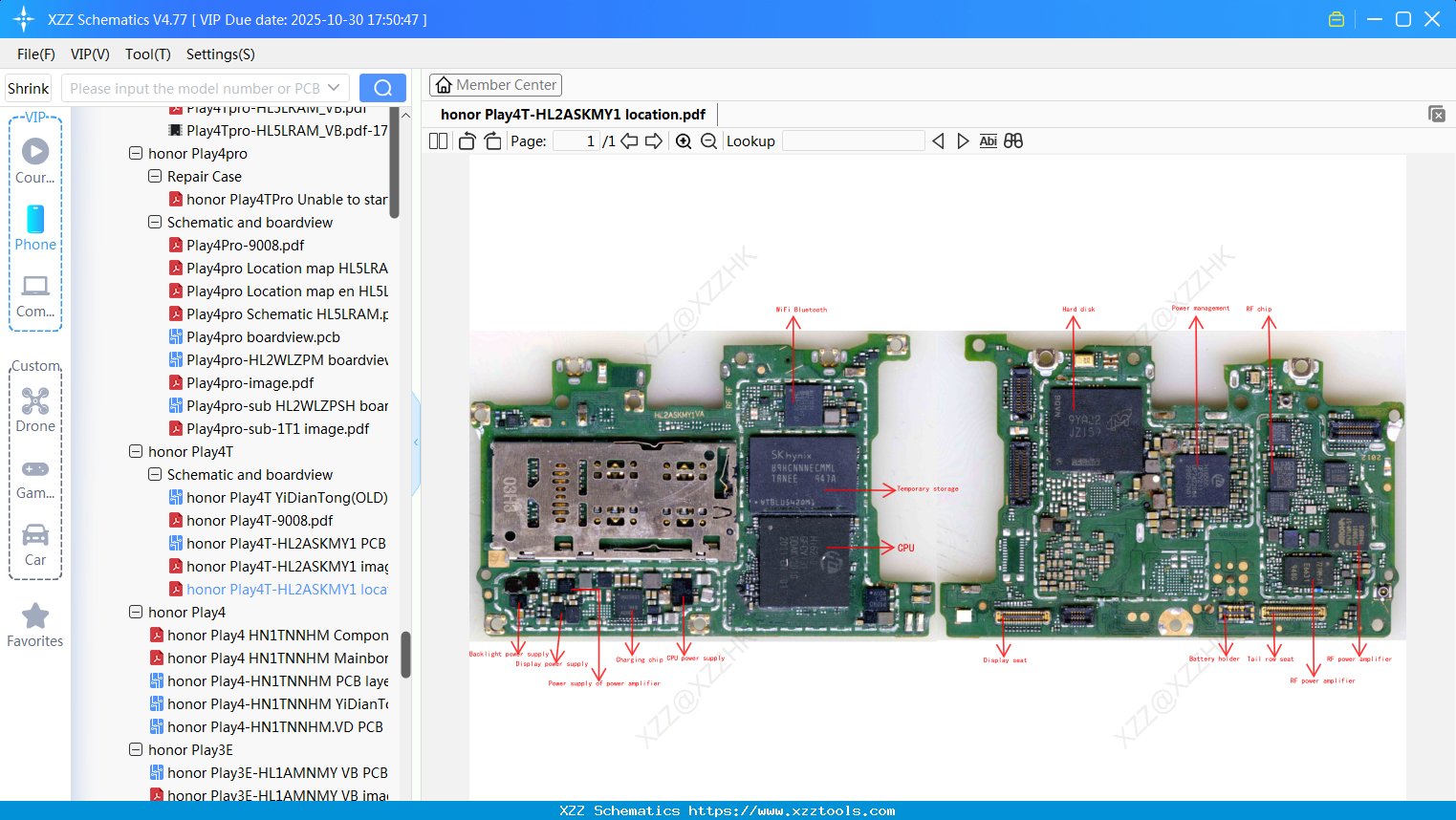The image size is (1456, 820).
Task: Select the Computer category icon
Action: click(x=35, y=295)
